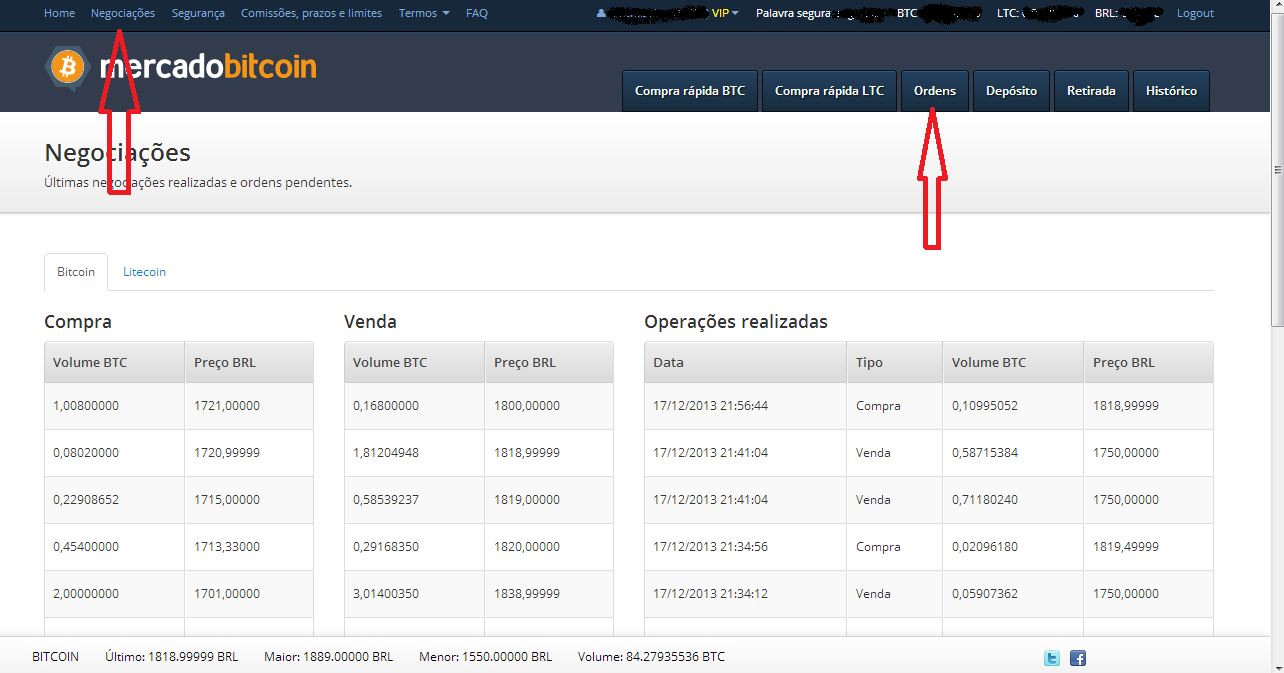Image resolution: width=1284 pixels, height=673 pixels.
Task: Click Compra rápida LTC button
Action: click(x=830, y=91)
